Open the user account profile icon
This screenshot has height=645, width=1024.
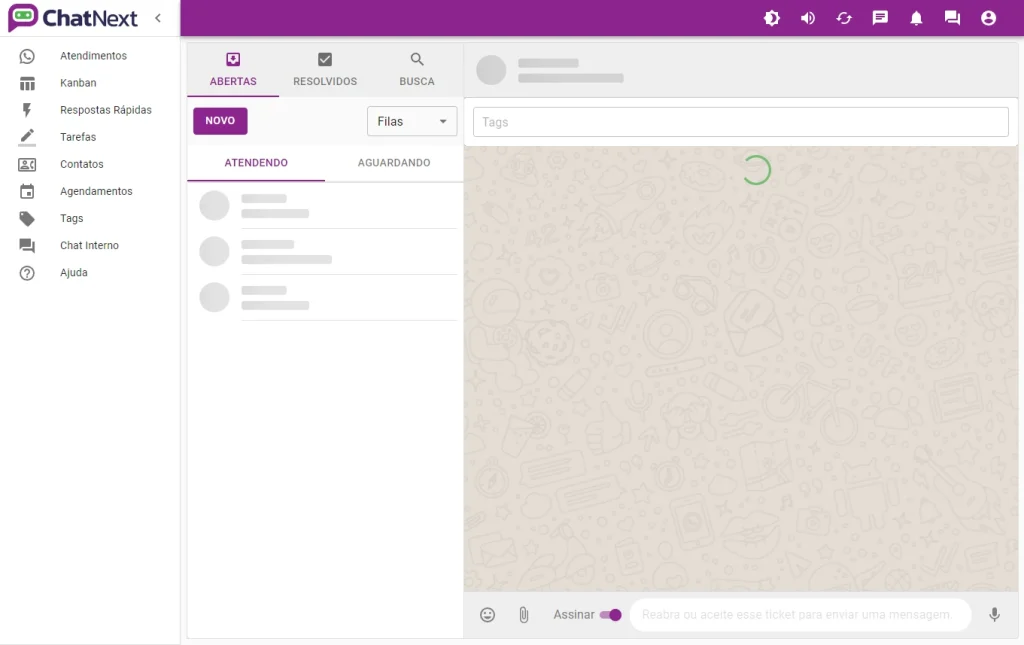989,18
